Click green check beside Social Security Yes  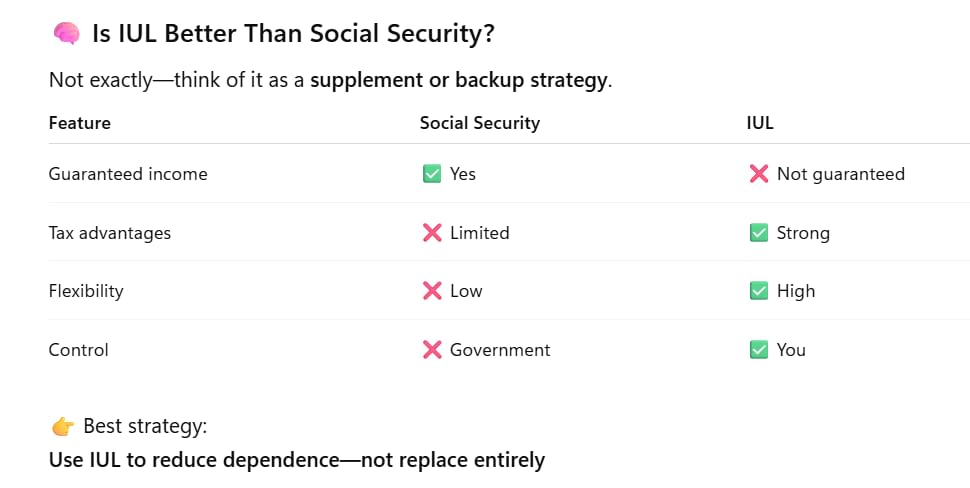click(432, 174)
